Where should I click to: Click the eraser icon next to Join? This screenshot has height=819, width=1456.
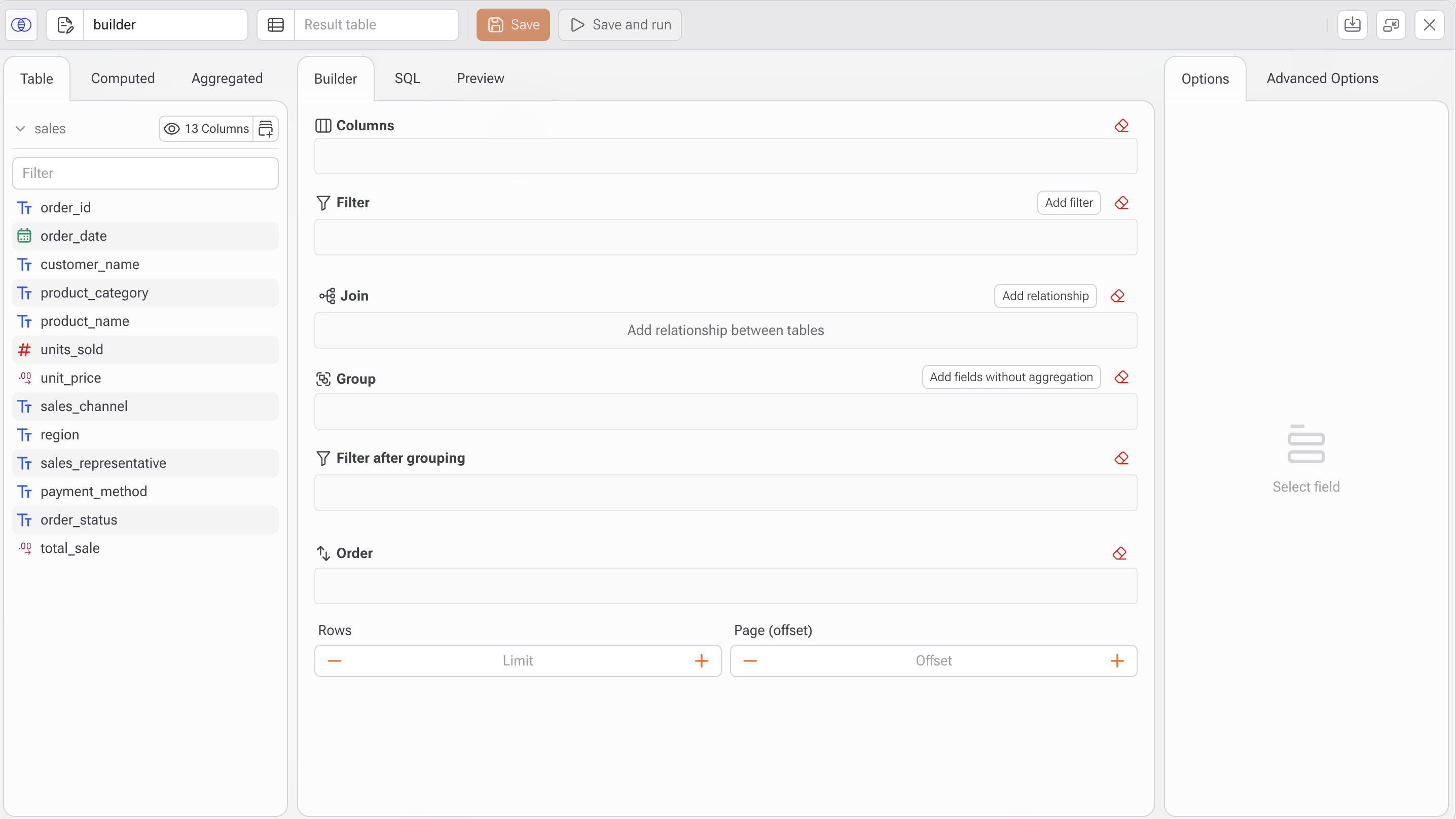coord(1117,295)
